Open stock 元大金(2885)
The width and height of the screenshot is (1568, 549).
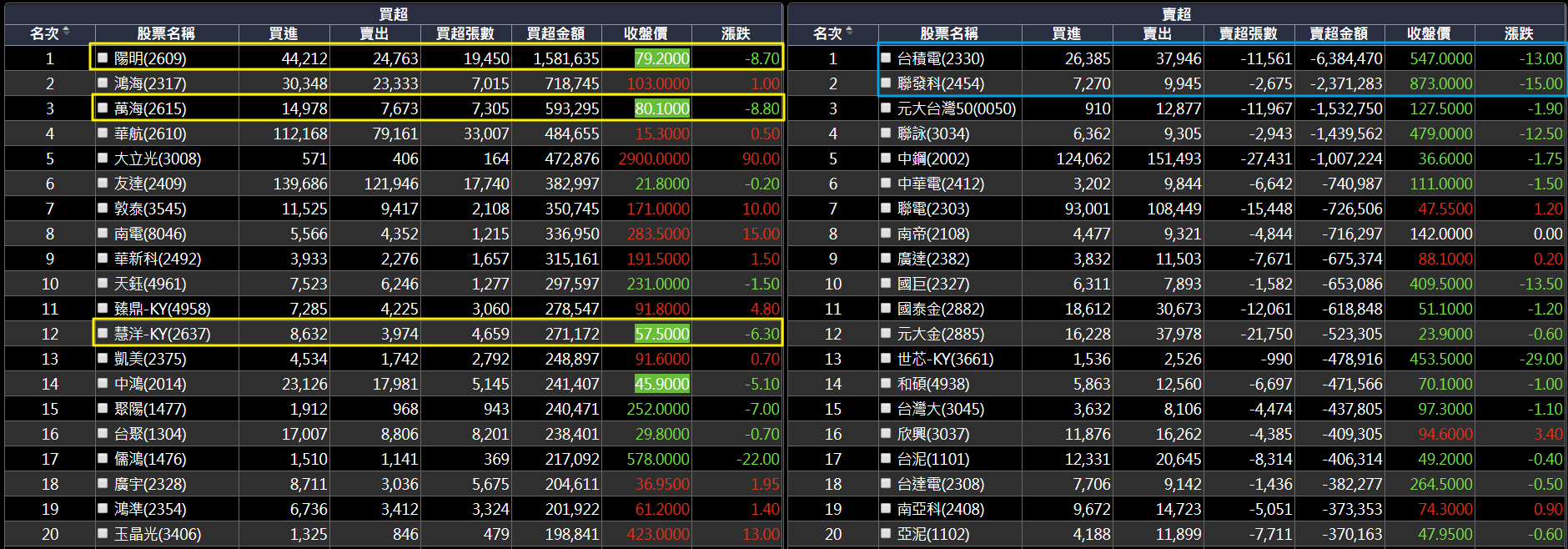tap(941, 334)
